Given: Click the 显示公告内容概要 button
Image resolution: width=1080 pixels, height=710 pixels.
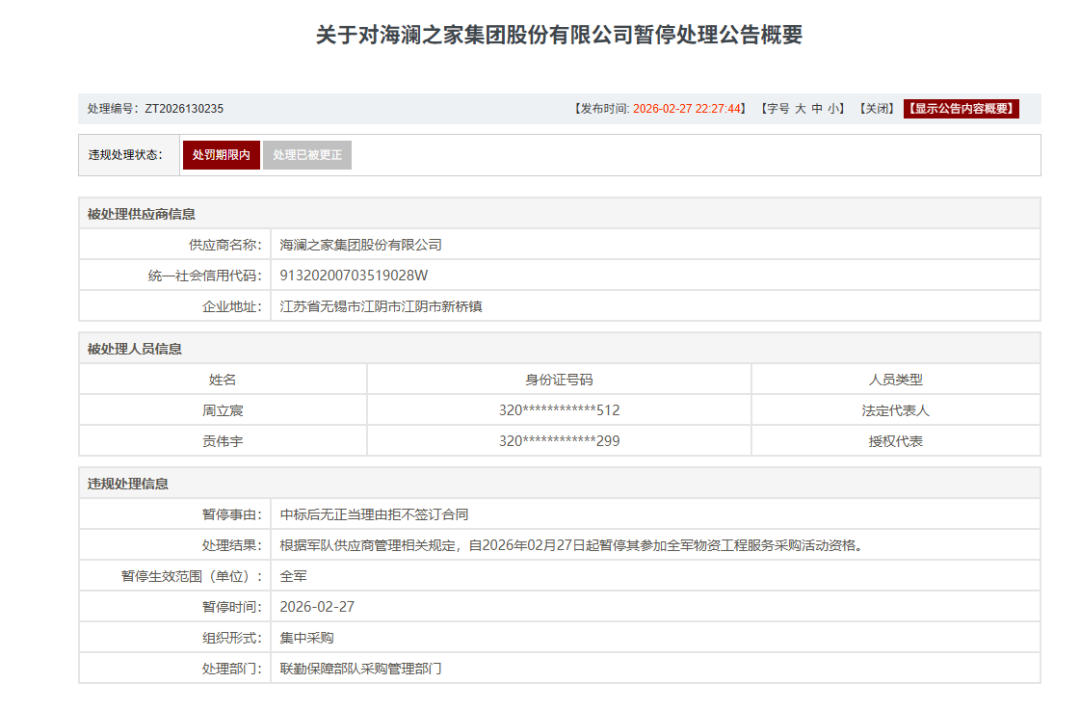Looking at the screenshot, I should click(961, 109).
